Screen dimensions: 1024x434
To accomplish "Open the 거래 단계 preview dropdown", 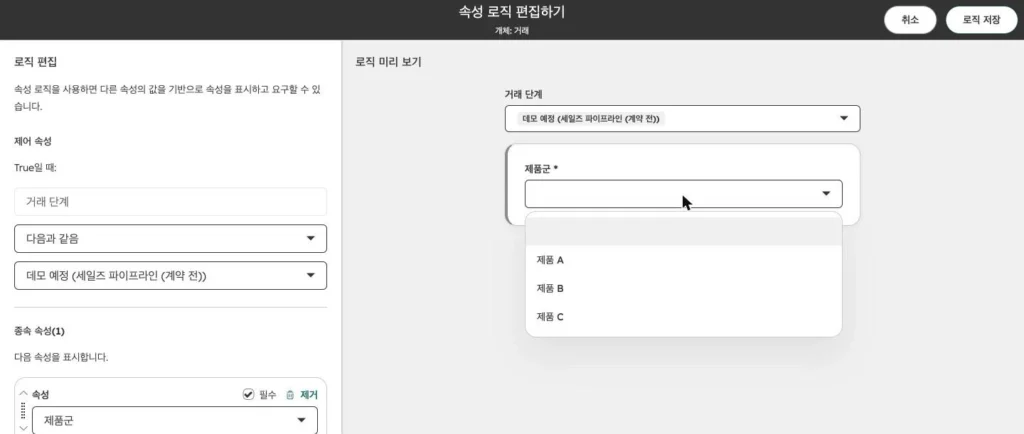I will [682, 119].
